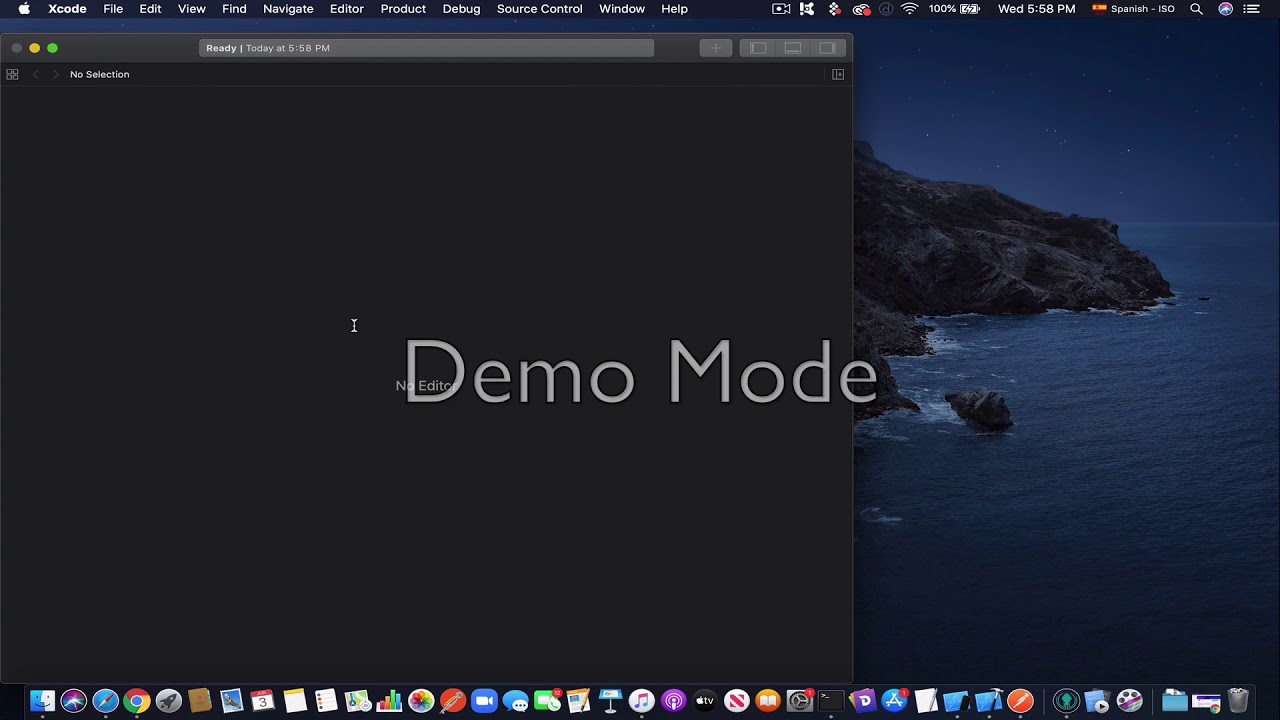Click the Dropbox menu bar icon
This screenshot has height=720, width=1280.
834,9
